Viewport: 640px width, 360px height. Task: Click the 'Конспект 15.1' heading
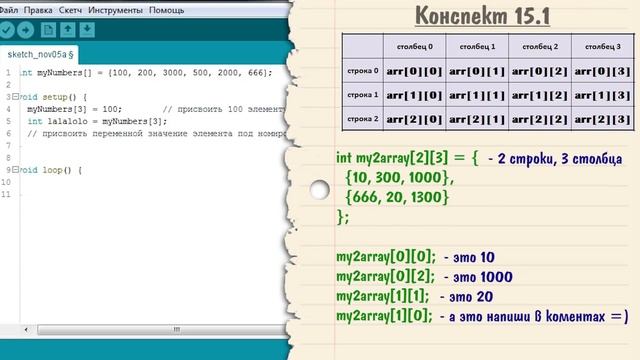[482, 16]
